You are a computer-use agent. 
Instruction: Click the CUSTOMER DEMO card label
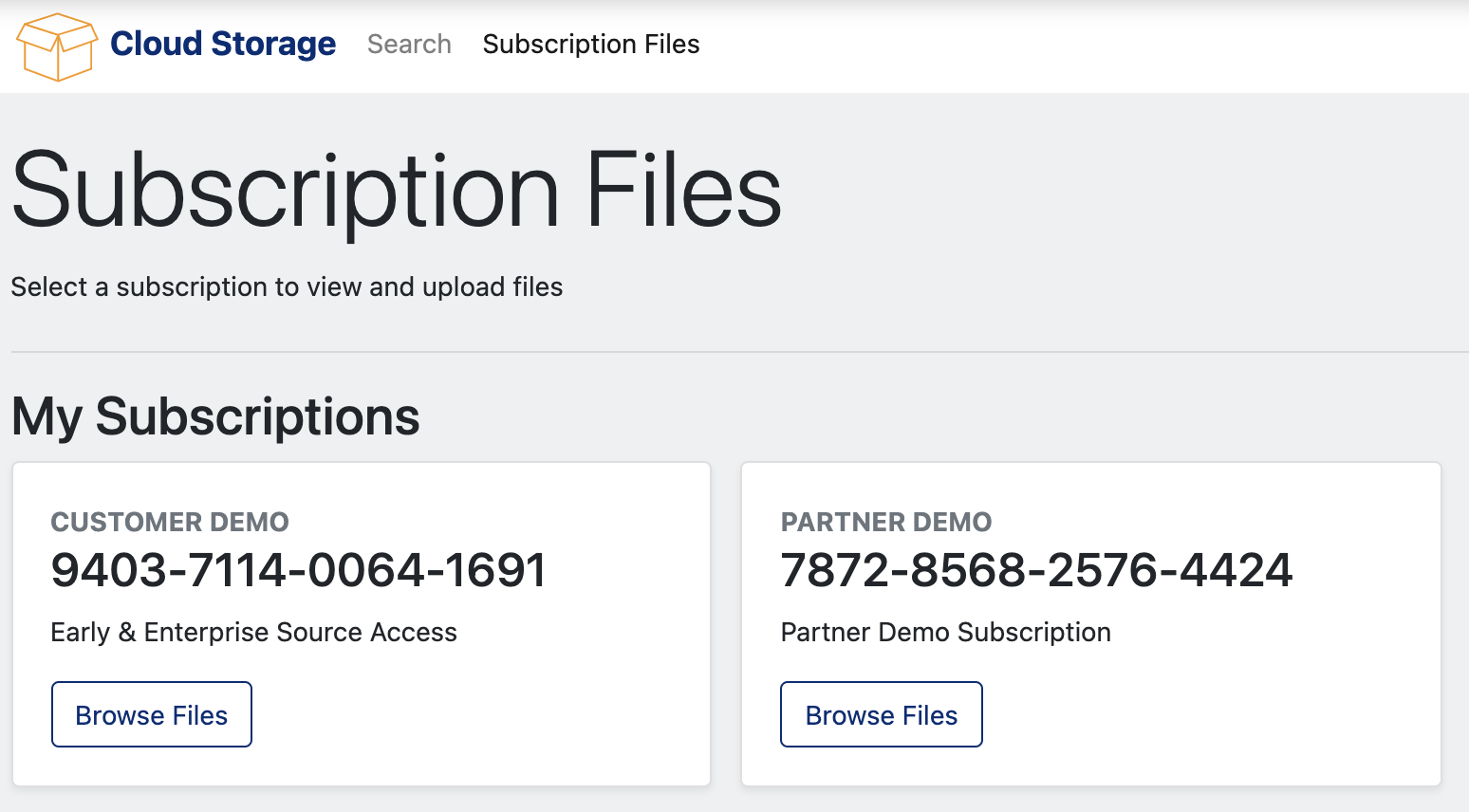tap(170, 522)
